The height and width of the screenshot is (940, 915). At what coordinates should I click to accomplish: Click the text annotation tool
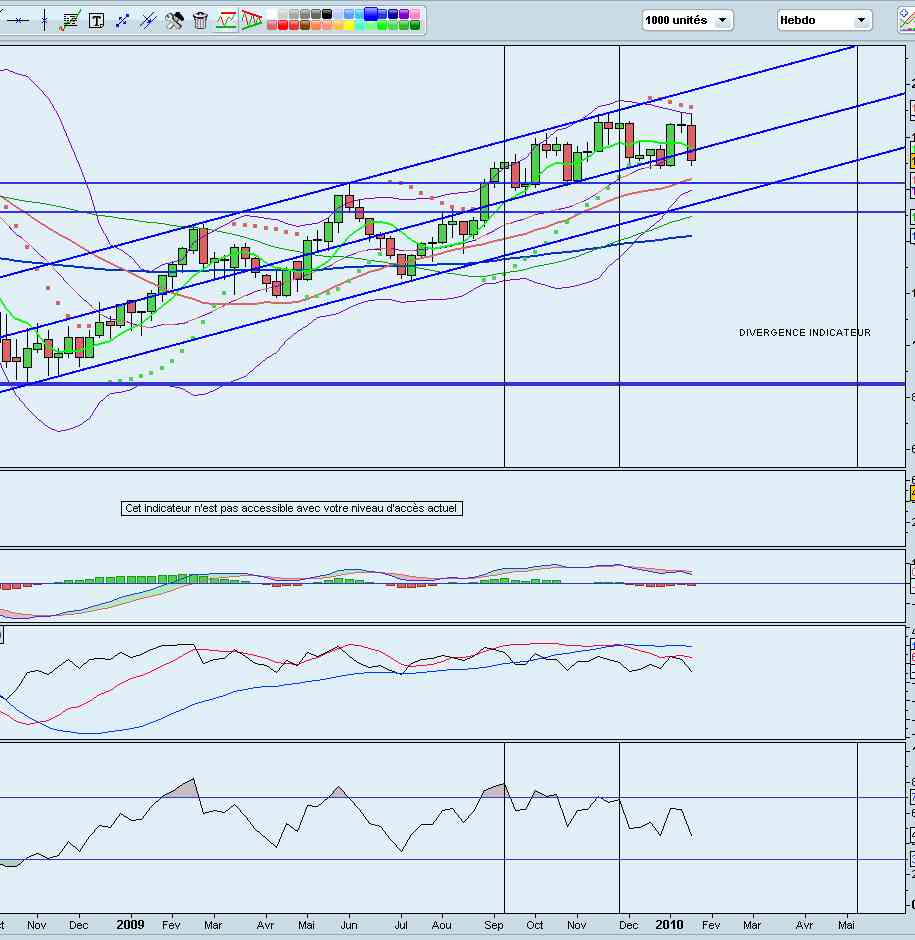[x=96, y=20]
